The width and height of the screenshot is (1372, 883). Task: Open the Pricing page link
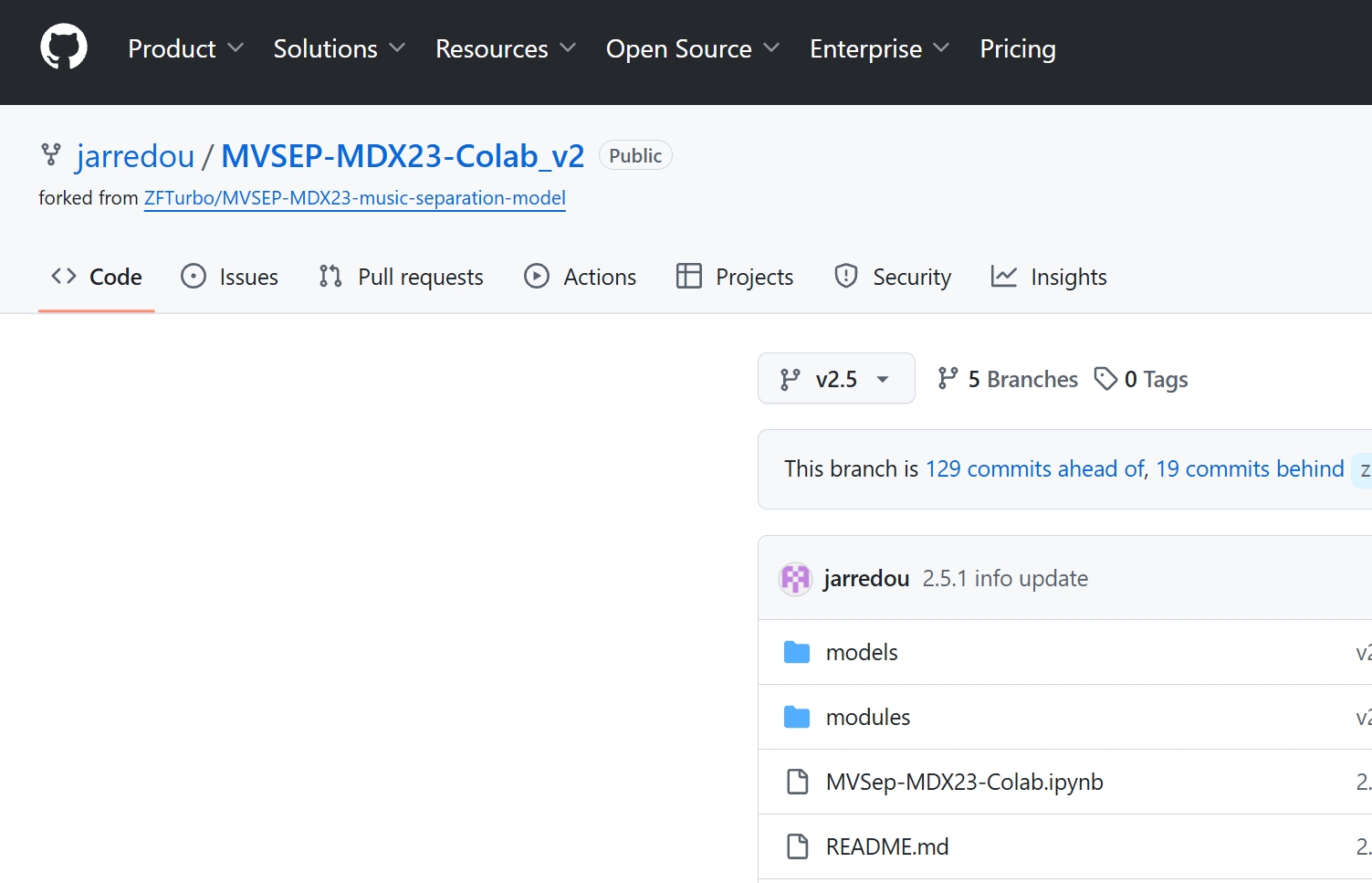point(1017,48)
